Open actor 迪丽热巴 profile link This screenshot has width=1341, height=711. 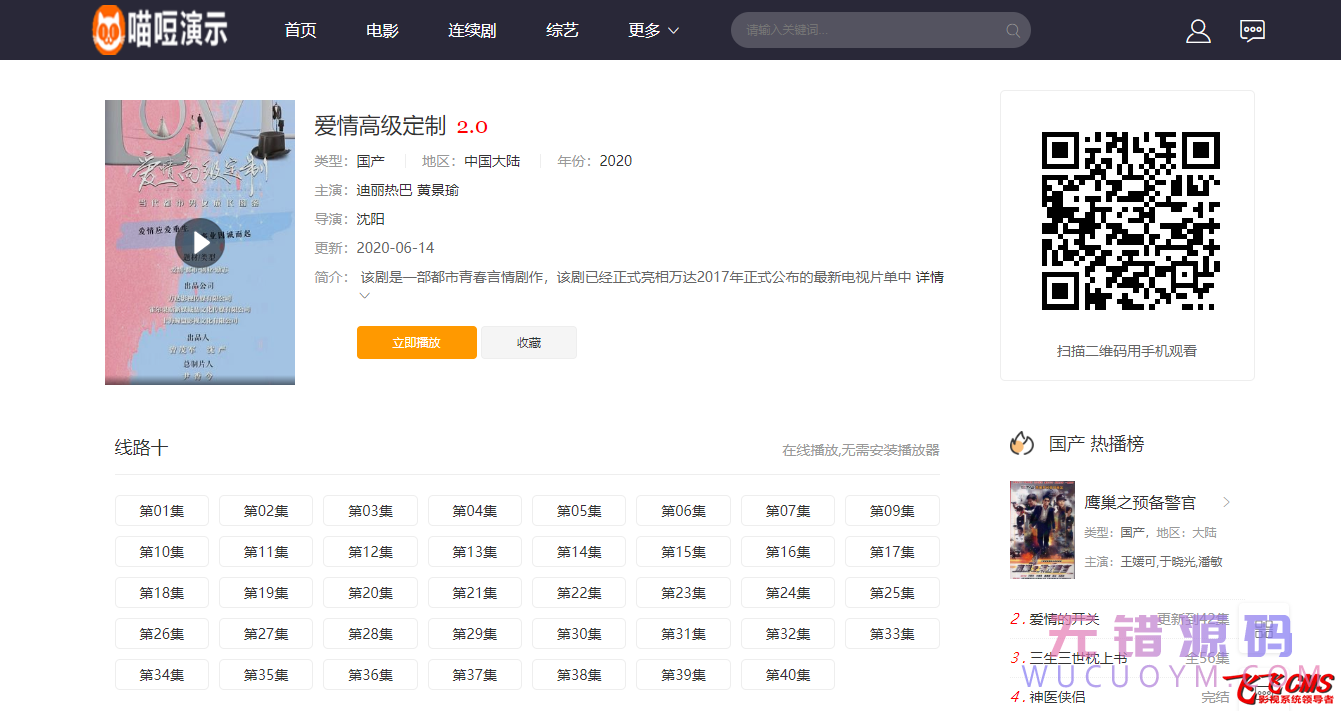381,189
